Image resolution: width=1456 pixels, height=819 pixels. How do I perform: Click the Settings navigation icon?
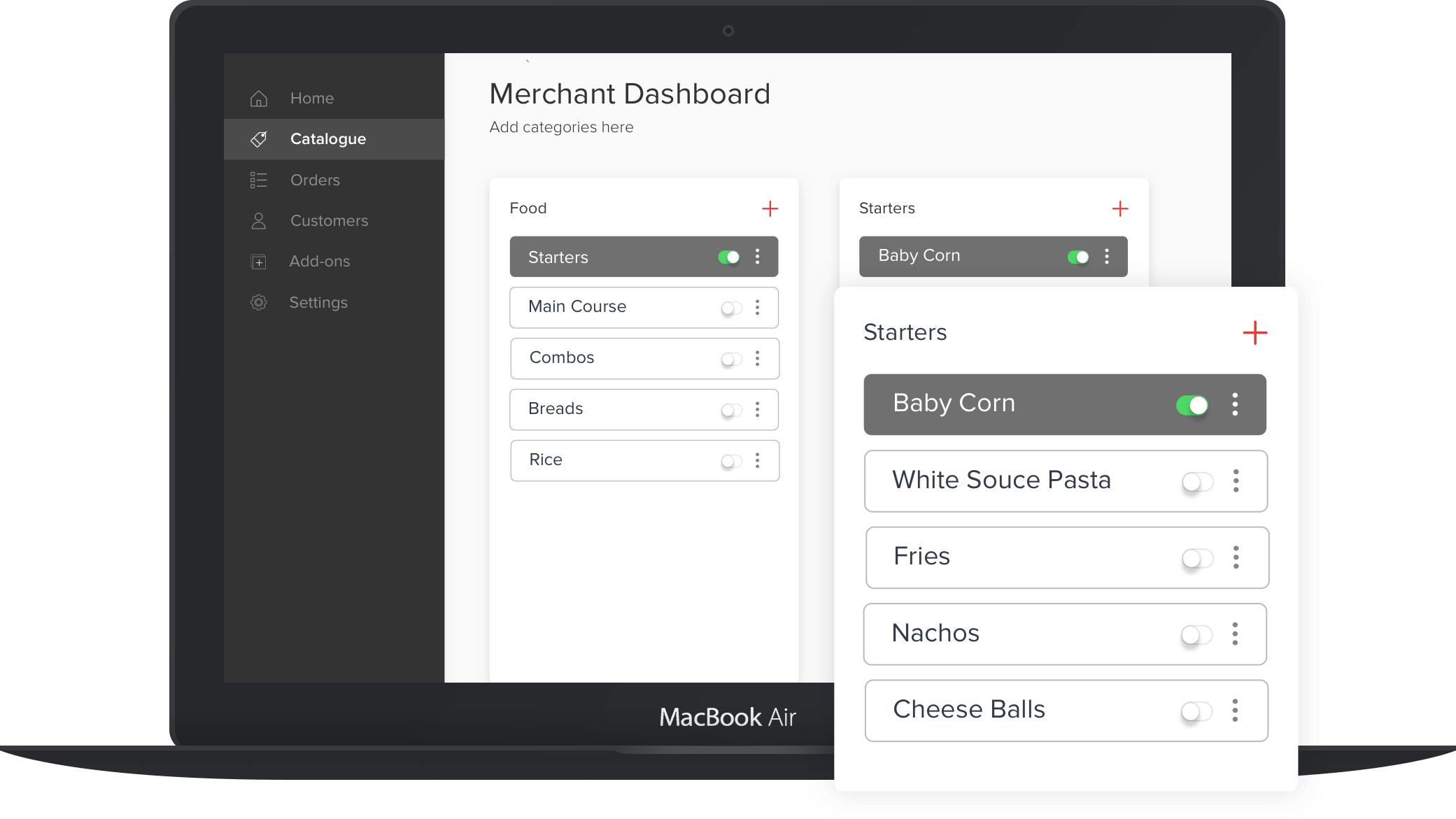(258, 302)
